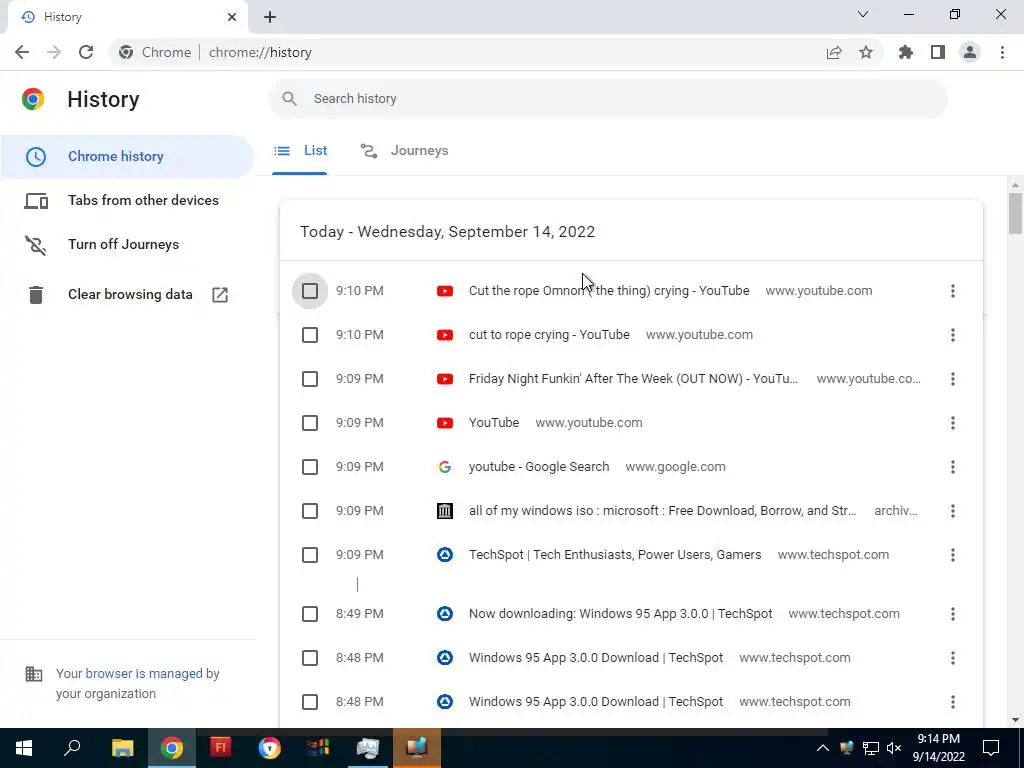Image resolution: width=1024 pixels, height=768 pixels.
Task: Open the cut to rope crying - YouTube link
Action: (x=549, y=335)
